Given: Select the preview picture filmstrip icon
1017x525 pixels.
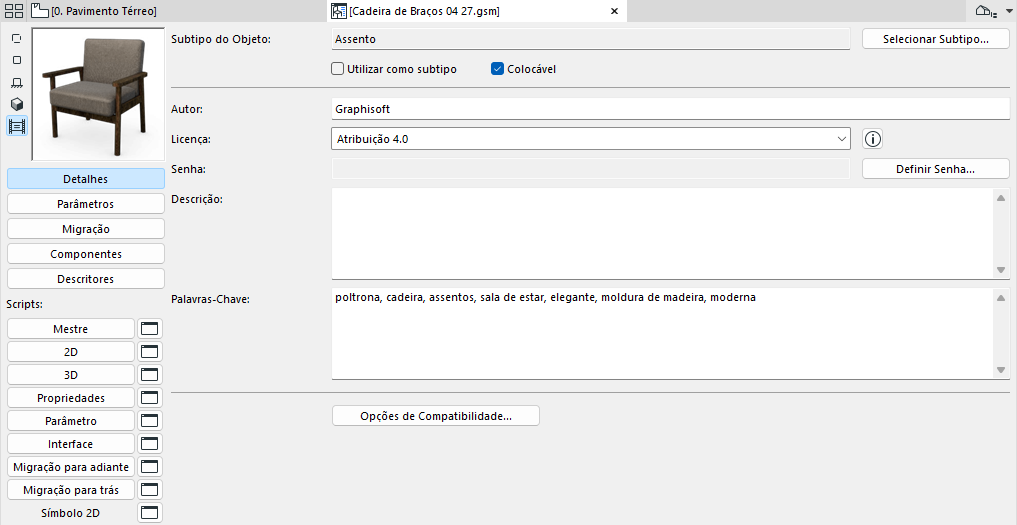Looking at the screenshot, I should (17, 125).
